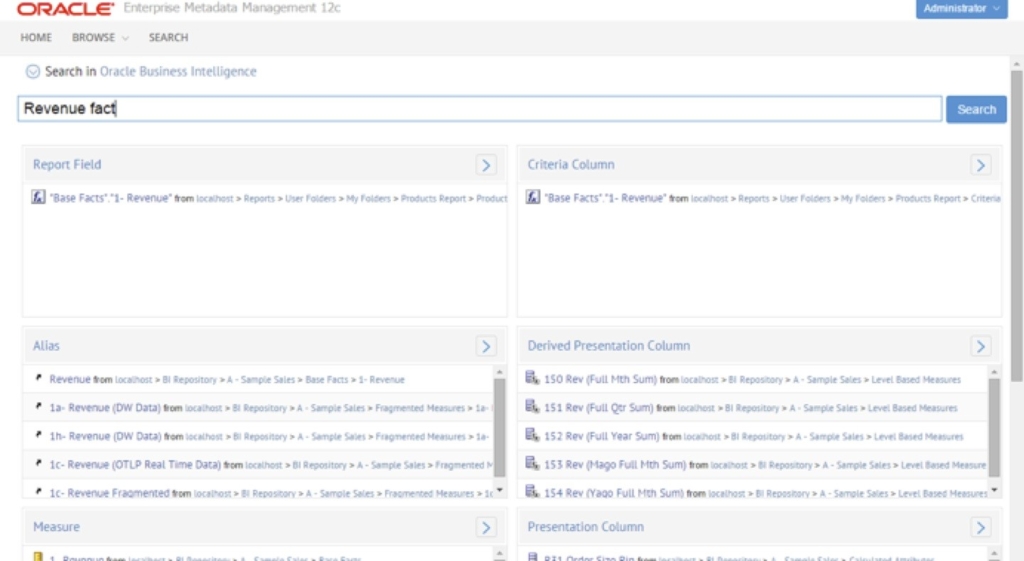Click column icon beside 154 Rev (Yago Full Mth Sum)

(532, 491)
